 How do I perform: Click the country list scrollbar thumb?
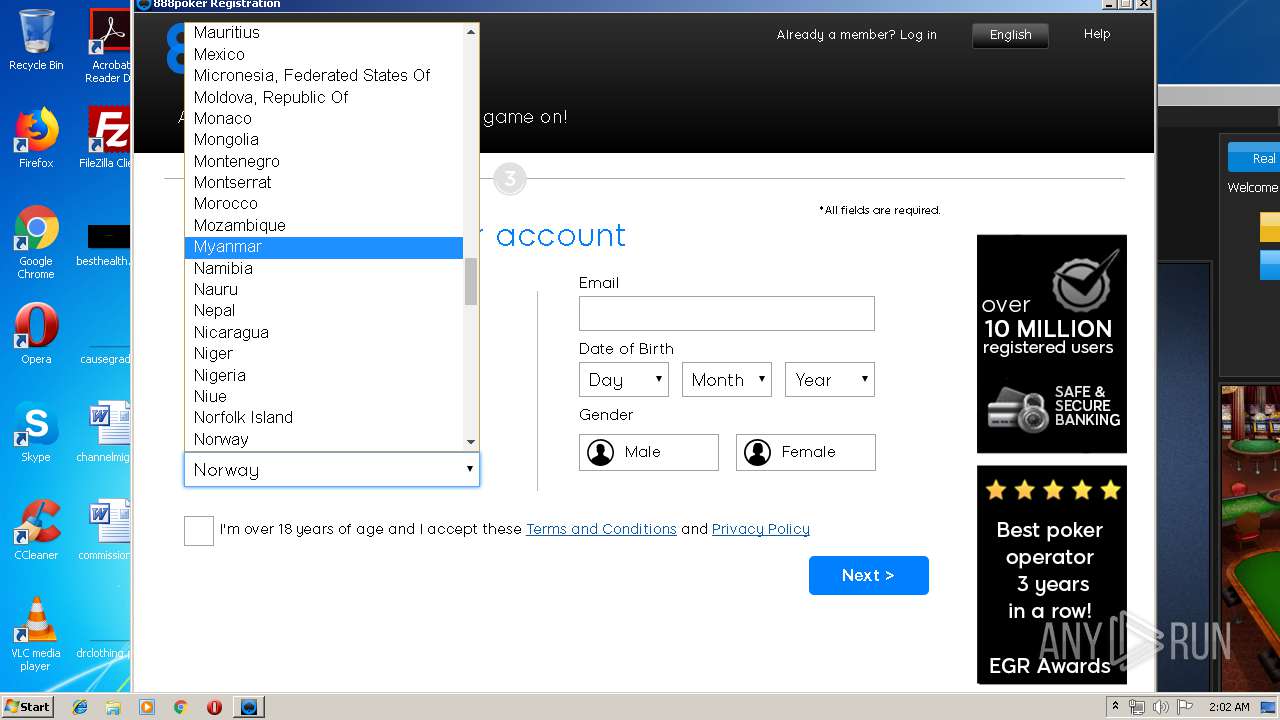coord(471,282)
